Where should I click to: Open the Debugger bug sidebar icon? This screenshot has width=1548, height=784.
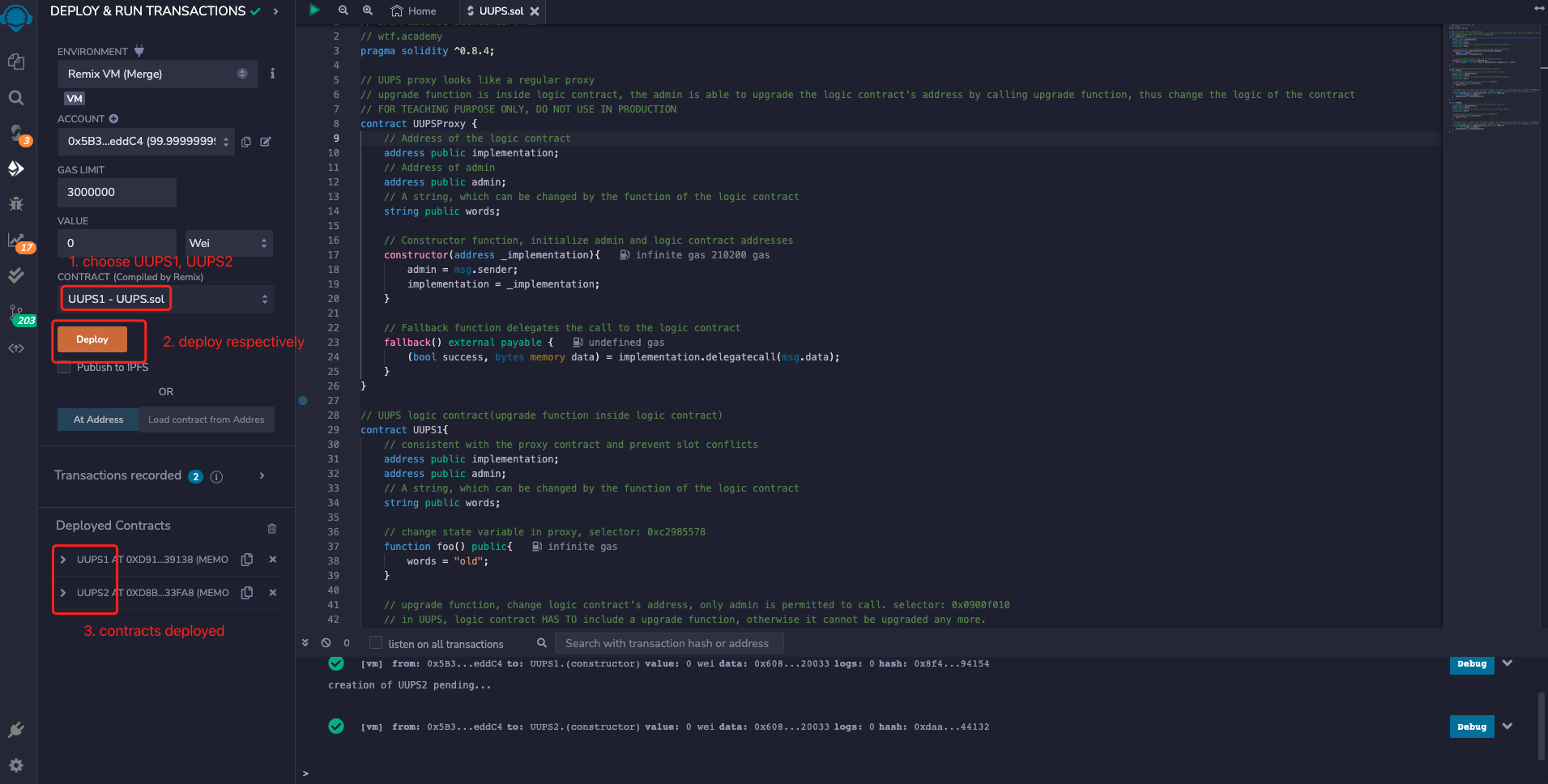pyautogui.click(x=16, y=204)
